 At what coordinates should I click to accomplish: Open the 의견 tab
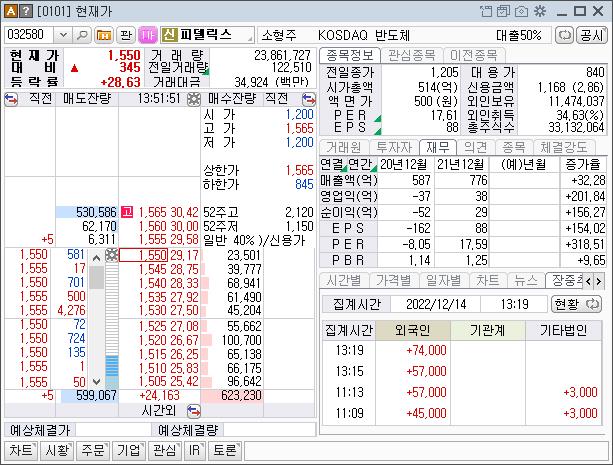pyautogui.click(x=475, y=147)
